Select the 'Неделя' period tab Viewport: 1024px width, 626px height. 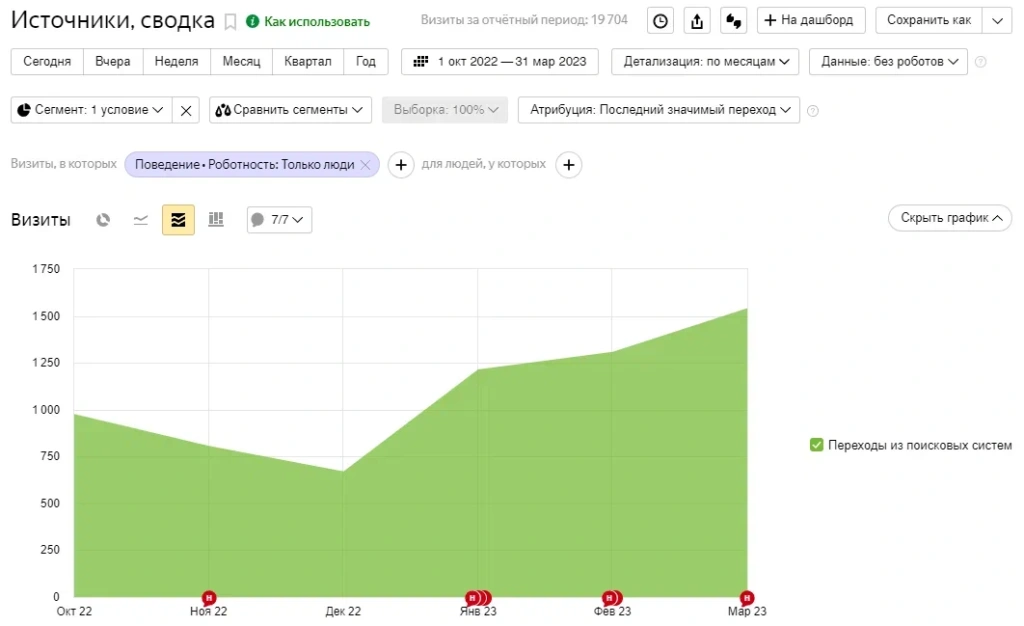(x=175, y=62)
